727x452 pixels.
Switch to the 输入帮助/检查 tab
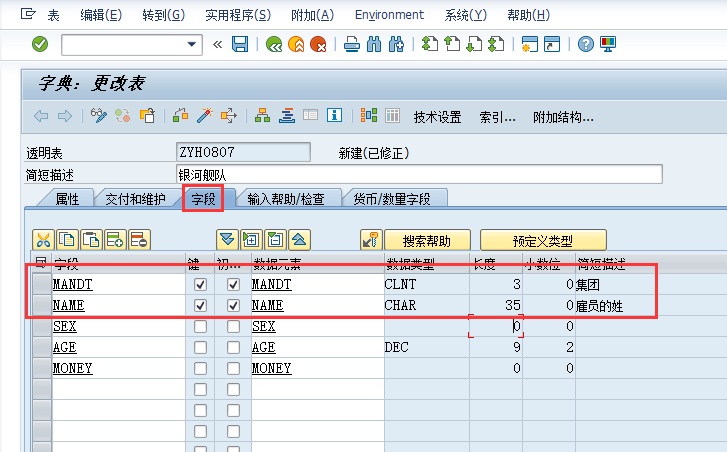[x=286, y=199]
